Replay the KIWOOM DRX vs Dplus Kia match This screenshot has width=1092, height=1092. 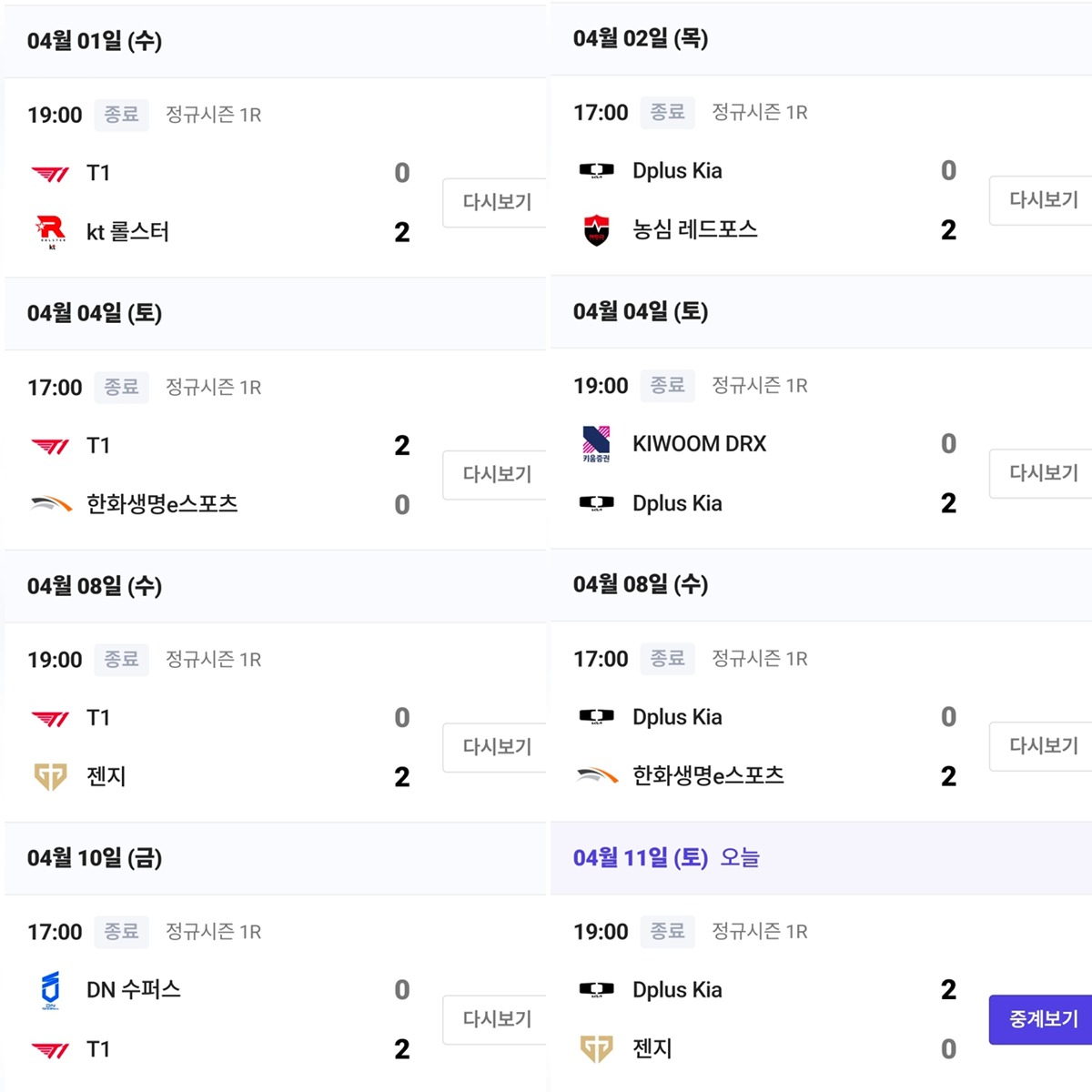pyautogui.click(x=1042, y=473)
